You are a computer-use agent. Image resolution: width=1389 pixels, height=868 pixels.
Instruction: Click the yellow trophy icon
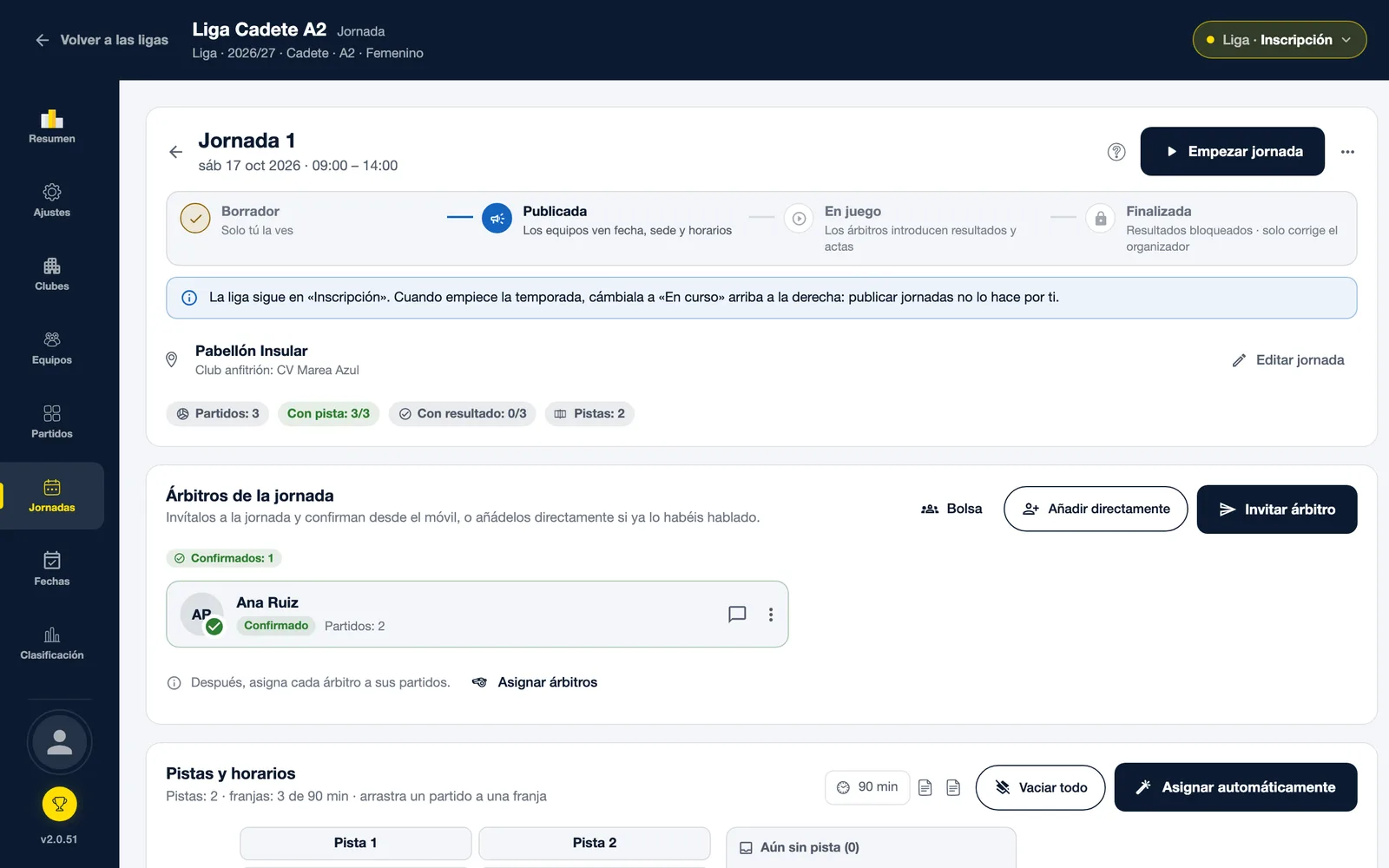pos(59,805)
